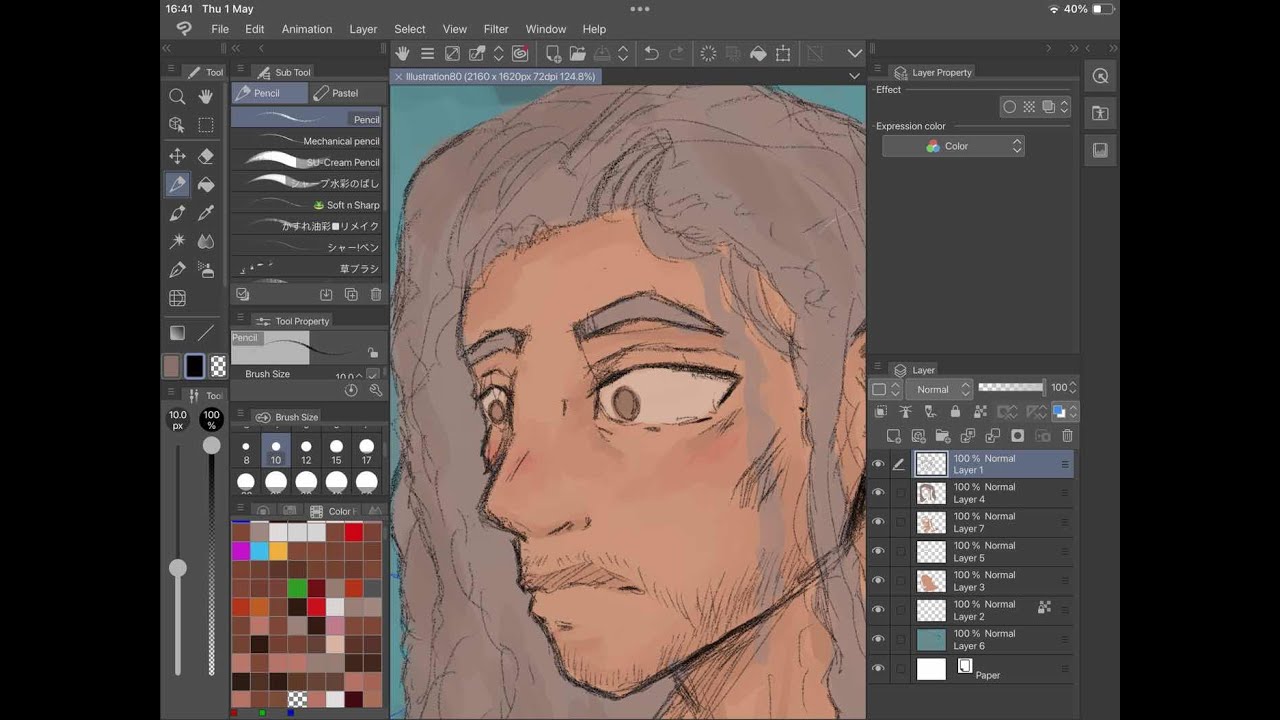This screenshot has height=720, width=1280.
Task: Open the File menu
Action: 220,29
